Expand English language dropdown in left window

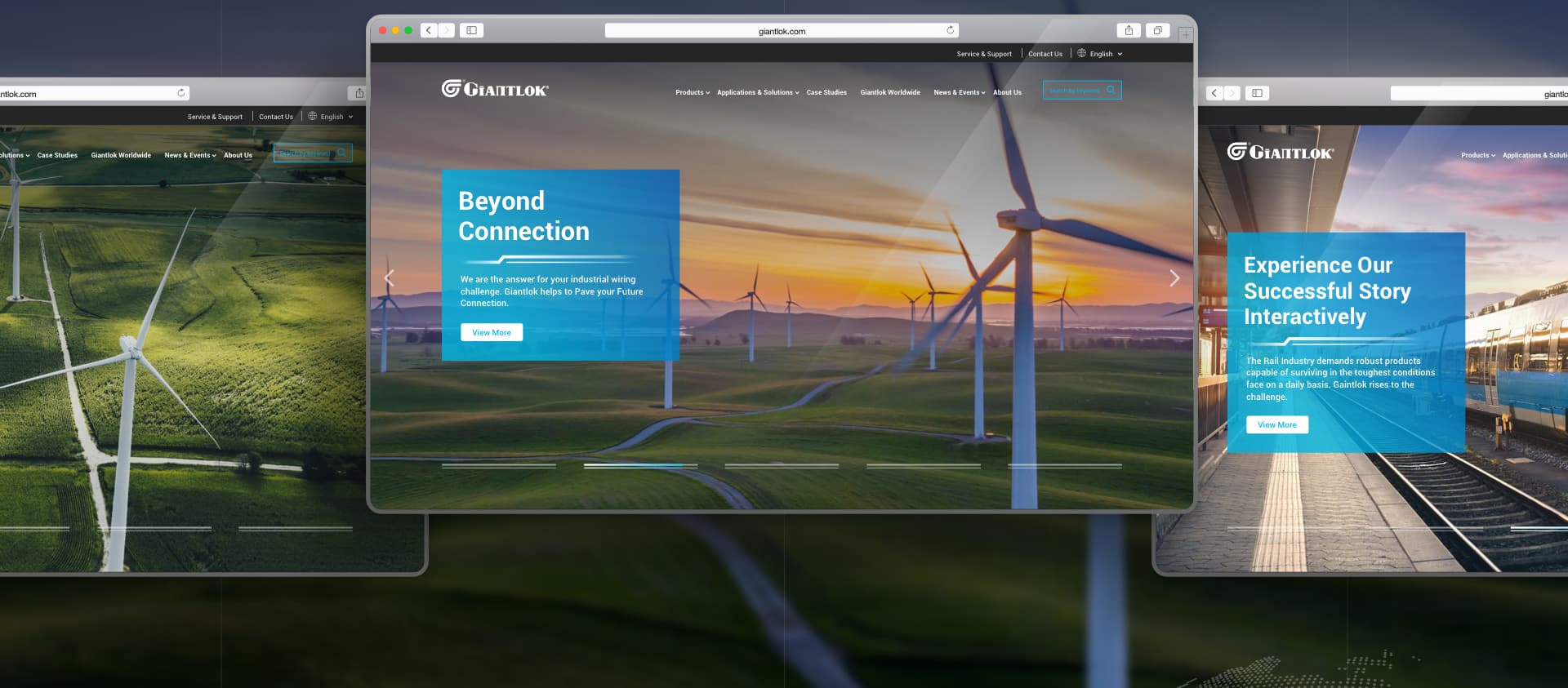click(x=336, y=117)
